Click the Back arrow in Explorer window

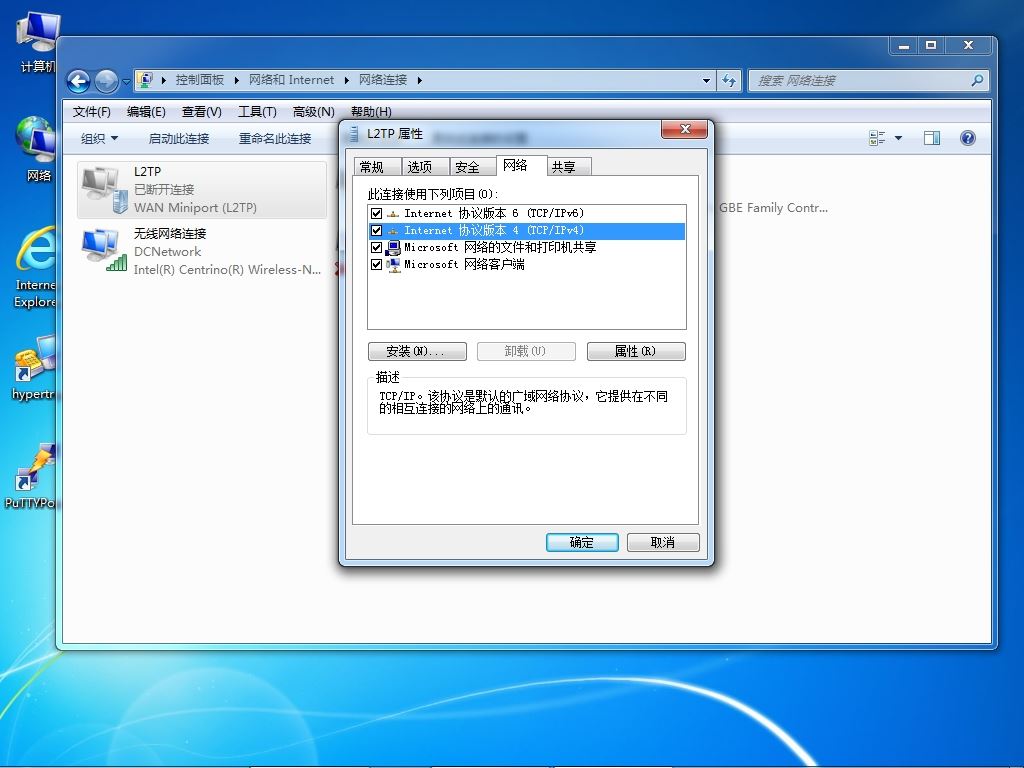78,82
